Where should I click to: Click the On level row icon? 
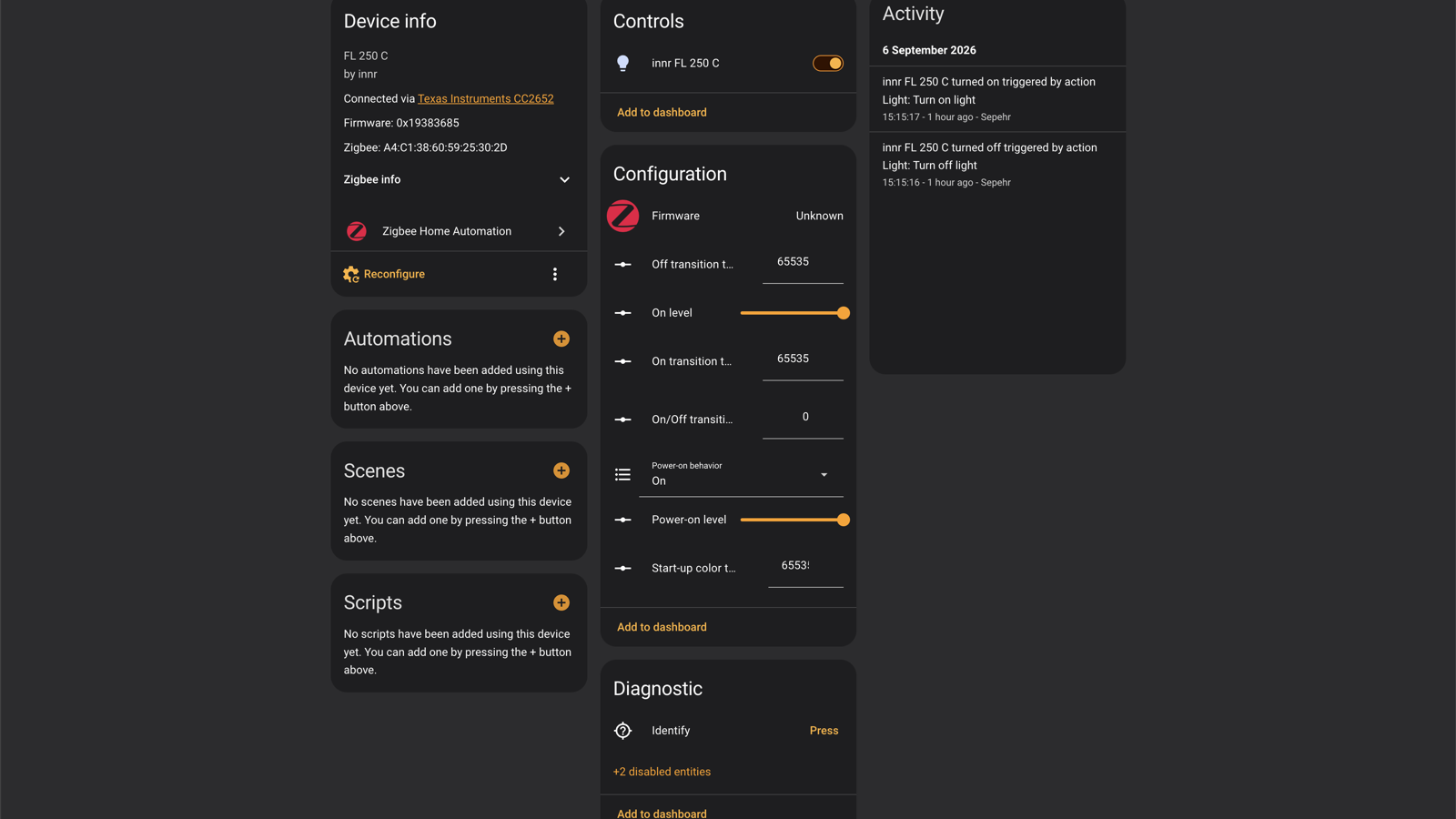622,313
